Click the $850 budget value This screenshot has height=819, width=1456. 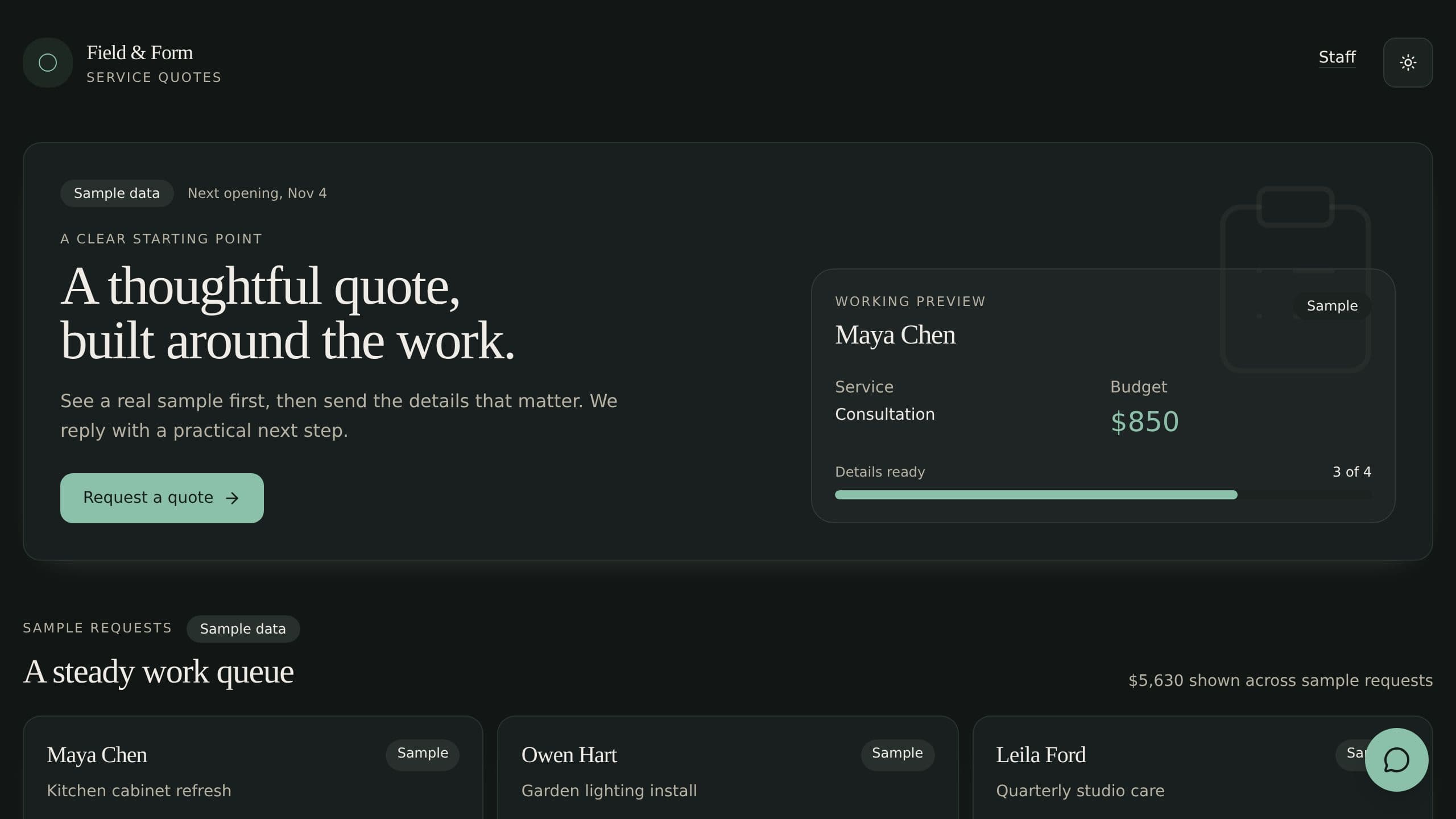(x=1144, y=422)
